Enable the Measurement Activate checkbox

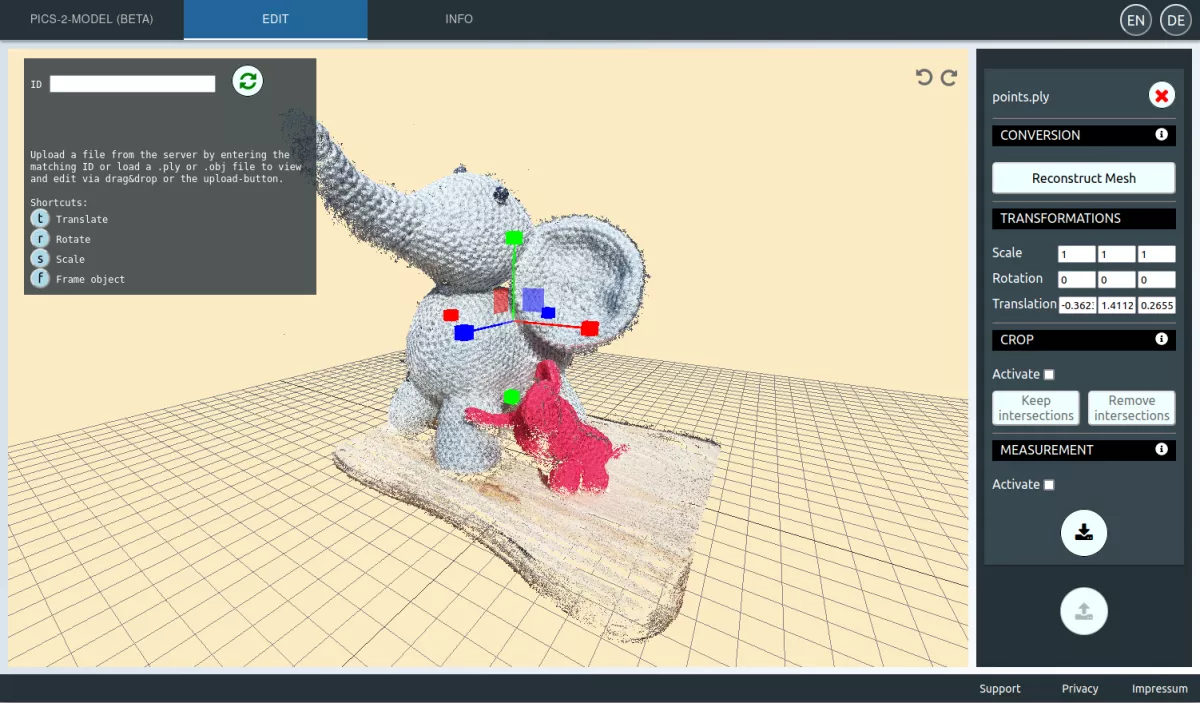(1049, 485)
